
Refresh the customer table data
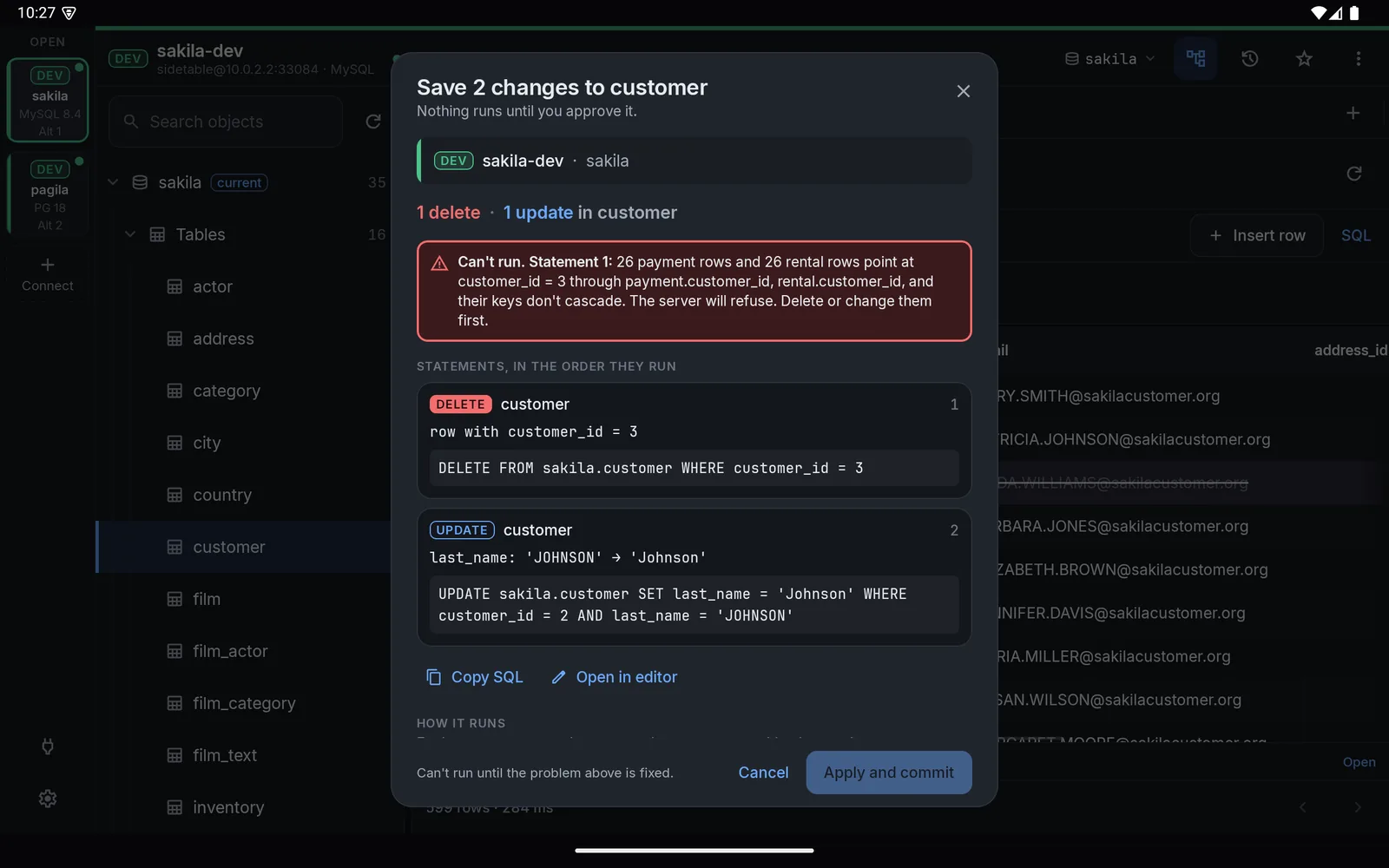coord(1353,174)
